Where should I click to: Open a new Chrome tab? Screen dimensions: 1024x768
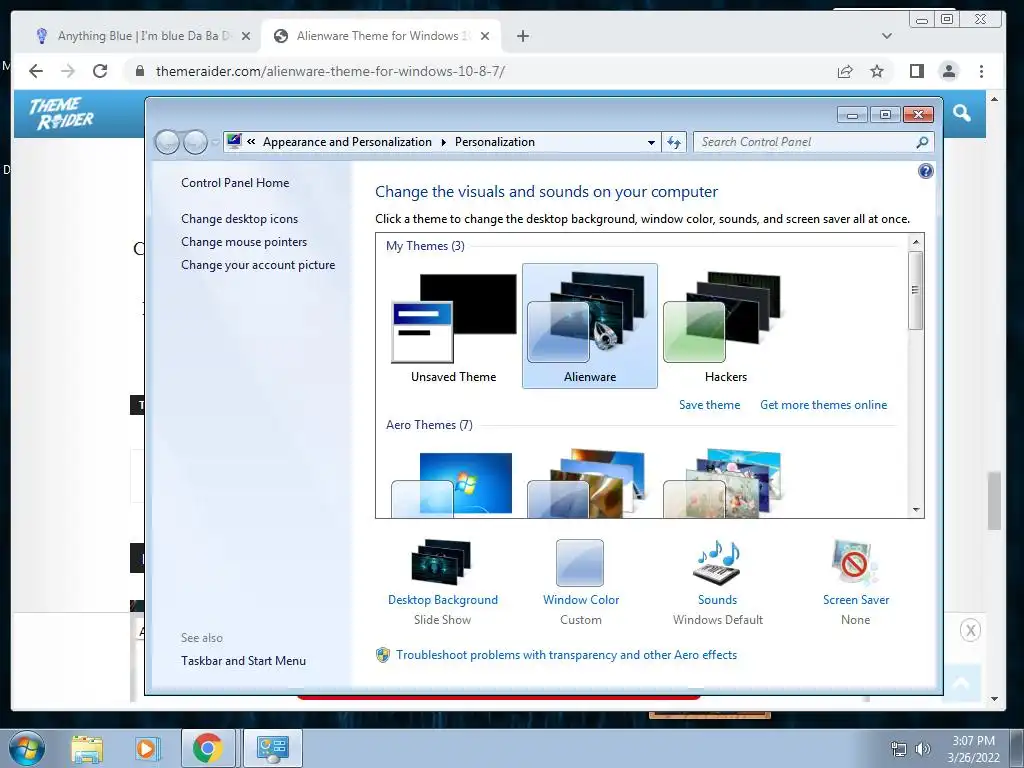tap(523, 36)
